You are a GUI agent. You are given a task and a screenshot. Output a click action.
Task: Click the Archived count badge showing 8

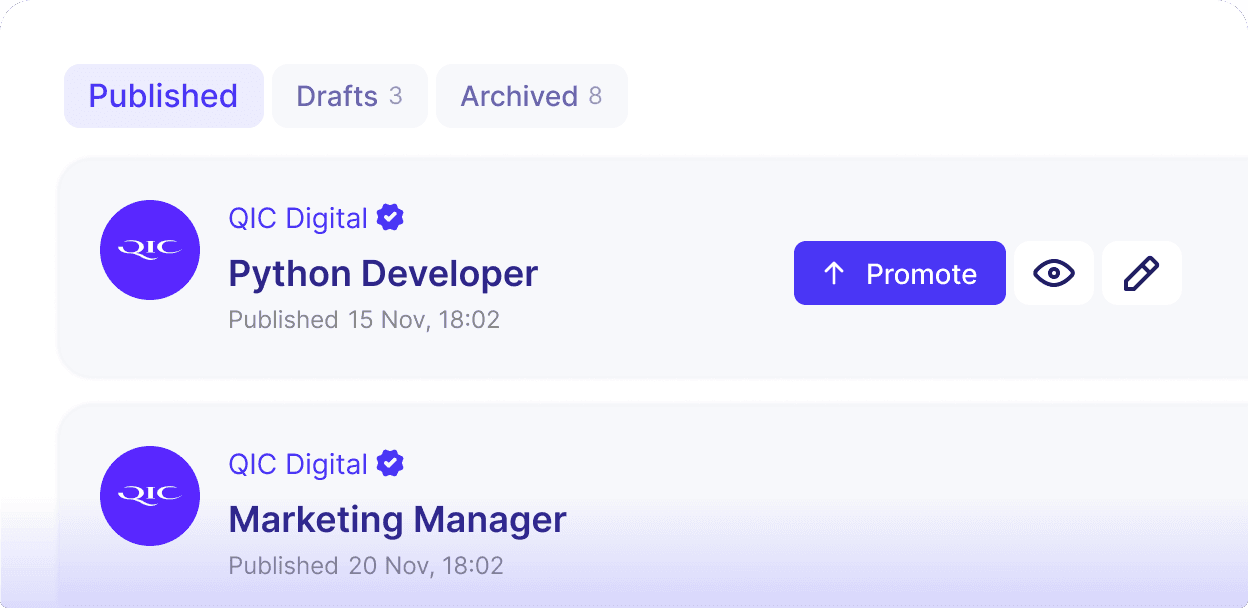[595, 96]
